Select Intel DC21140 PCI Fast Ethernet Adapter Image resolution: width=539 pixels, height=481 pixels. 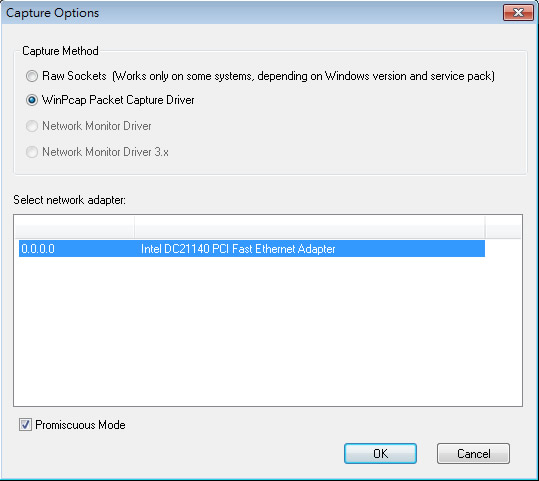238,249
